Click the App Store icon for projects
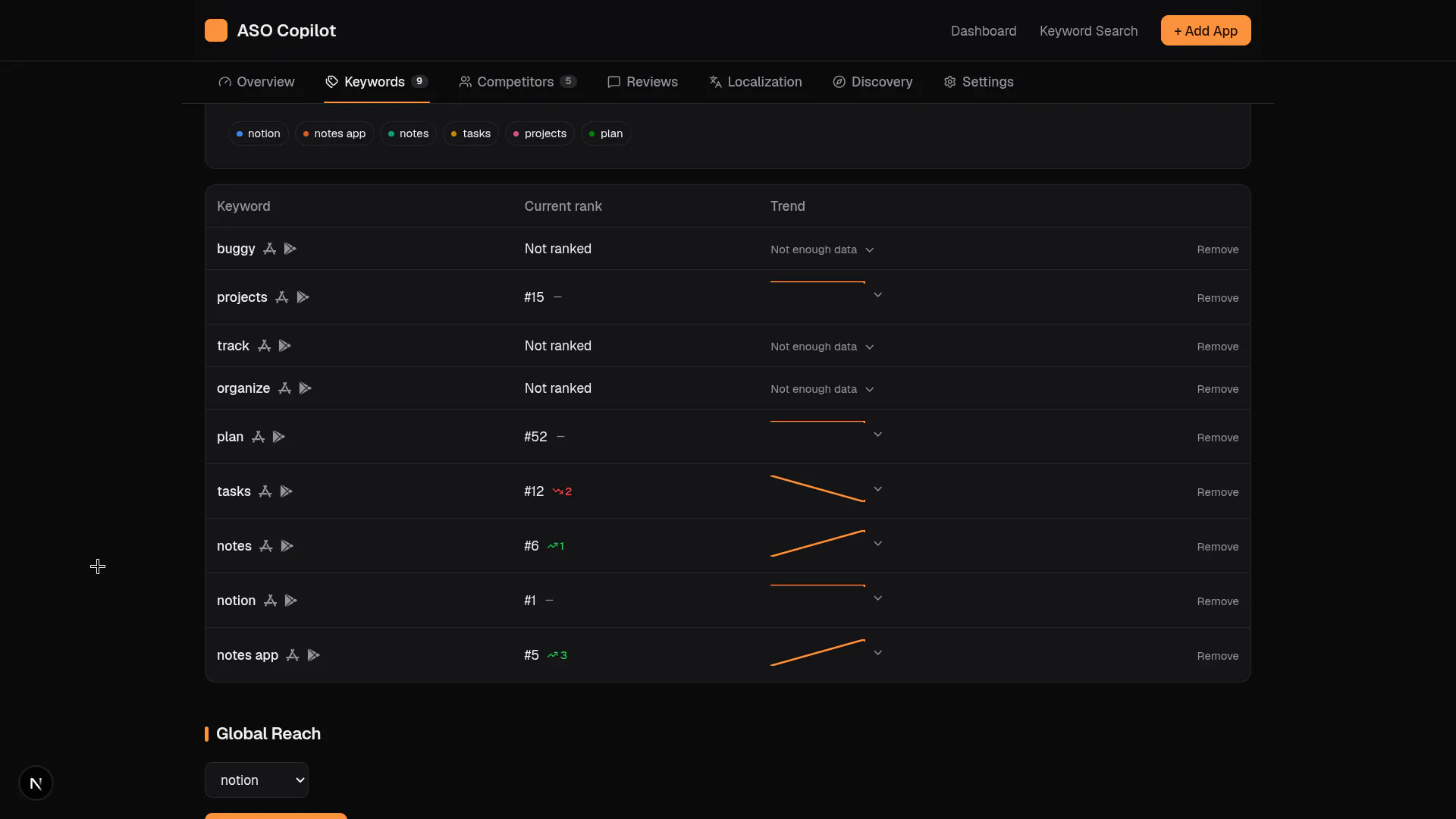This screenshot has width=1456, height=819. (x=281, y=297)
